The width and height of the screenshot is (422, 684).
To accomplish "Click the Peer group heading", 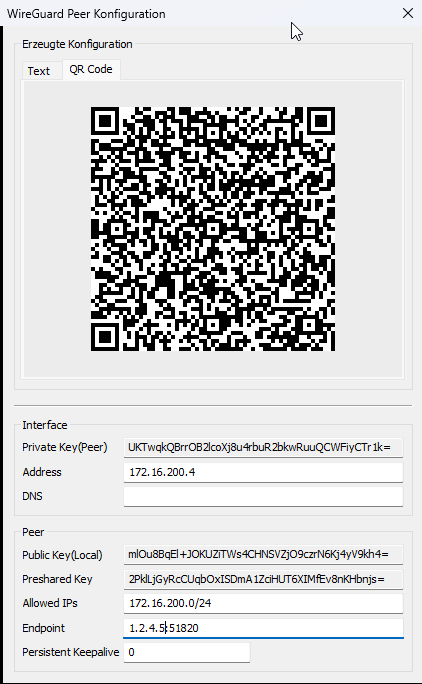I will point(33,532).
